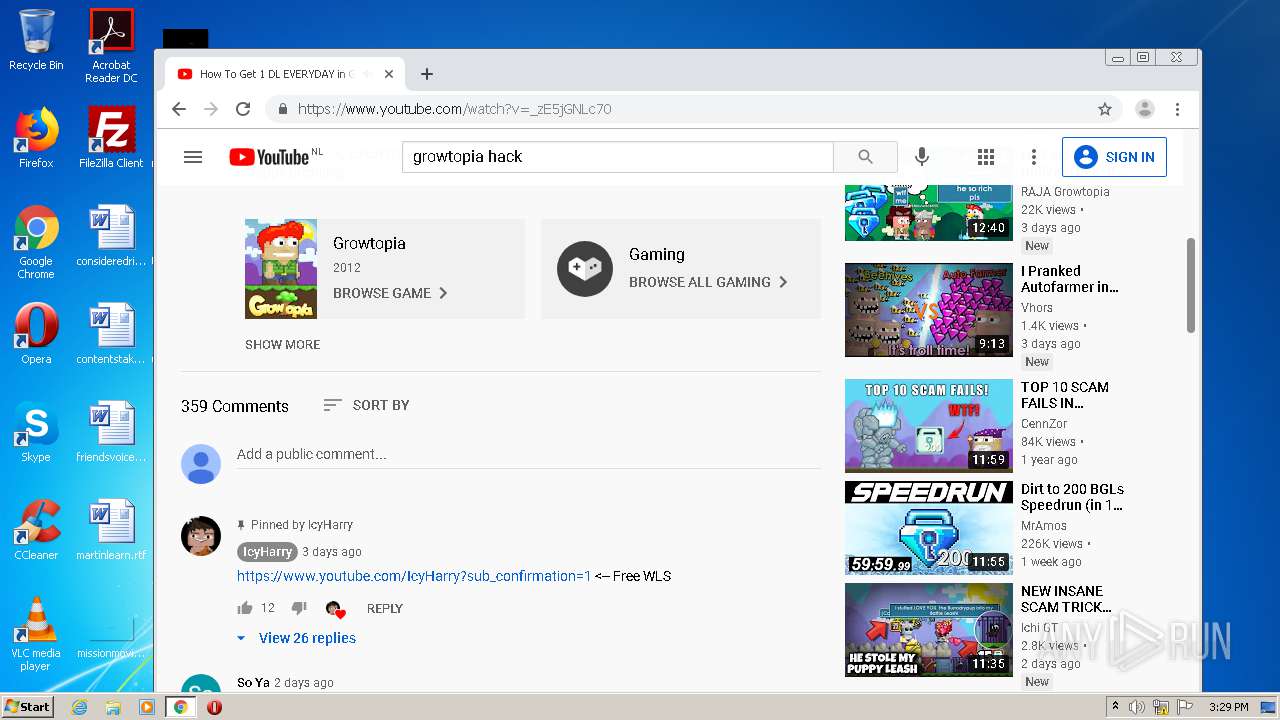Open the comments SORT BY dropdown
1280x720 pixels.
pyautogui.click(x=366, y=405)
